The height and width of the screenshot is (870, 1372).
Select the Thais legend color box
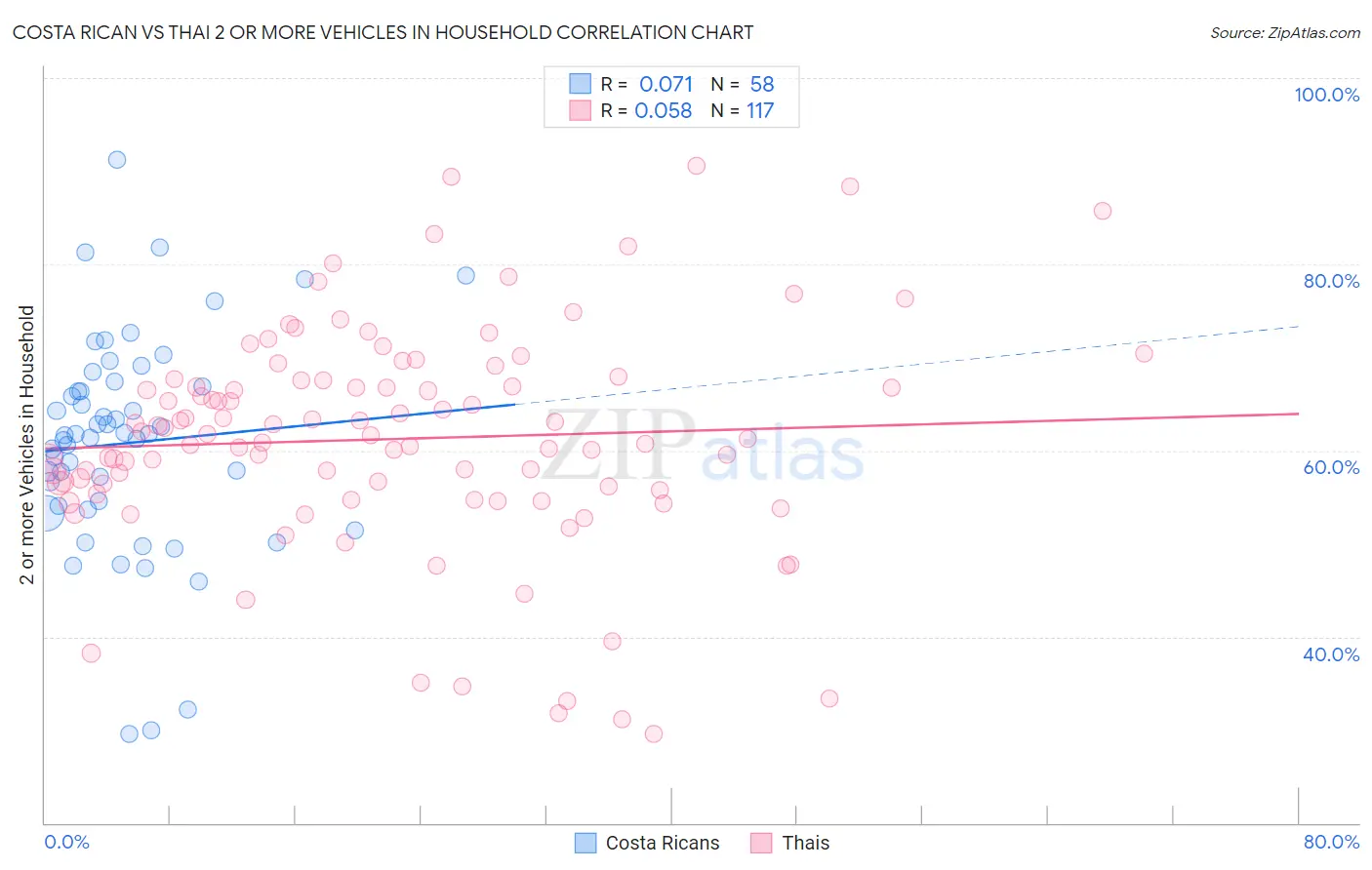761,843
